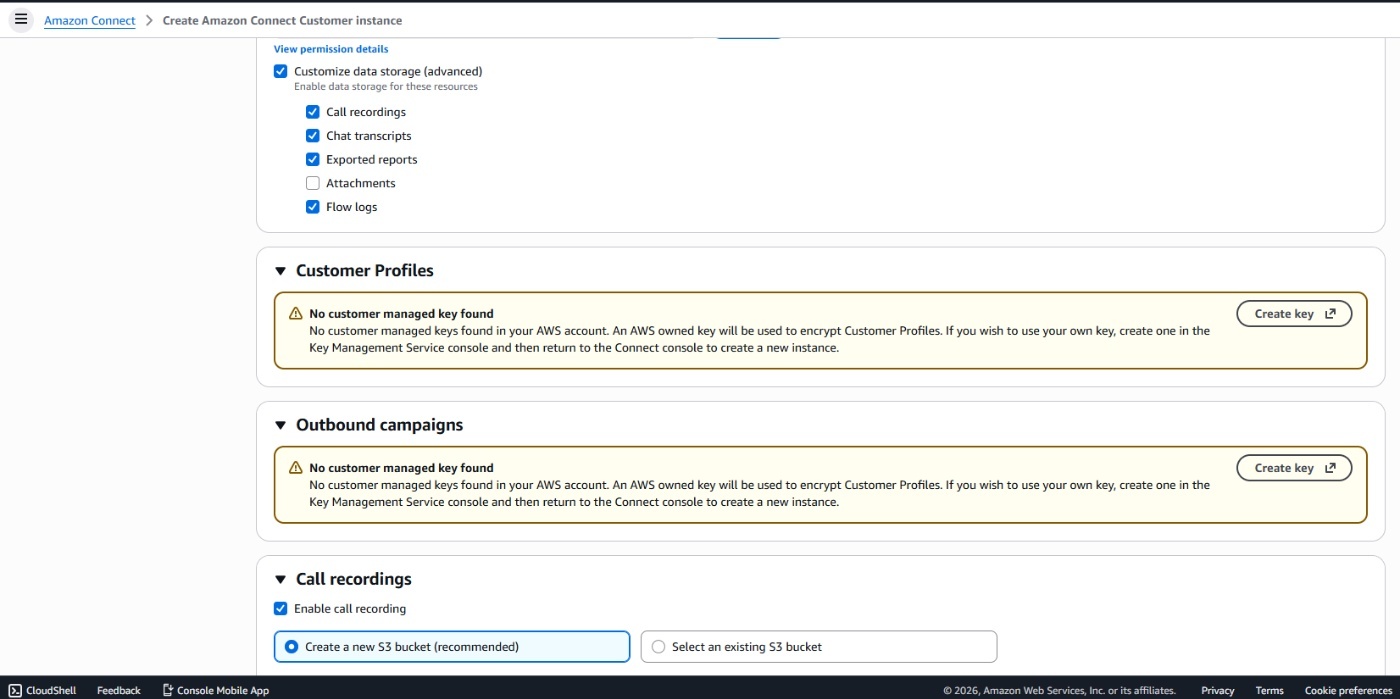Open View permission details link
Viewport: 1400px width, 699px height.
pos(331,49)
